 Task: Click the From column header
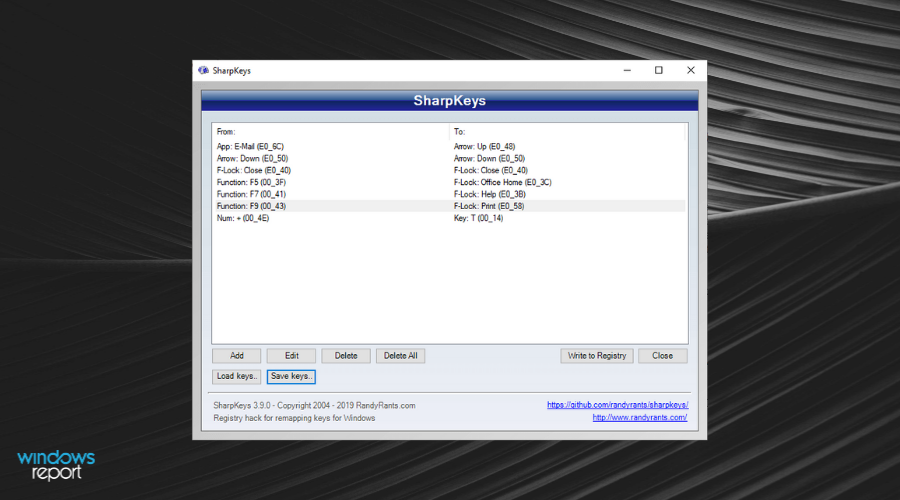(331, 132)
